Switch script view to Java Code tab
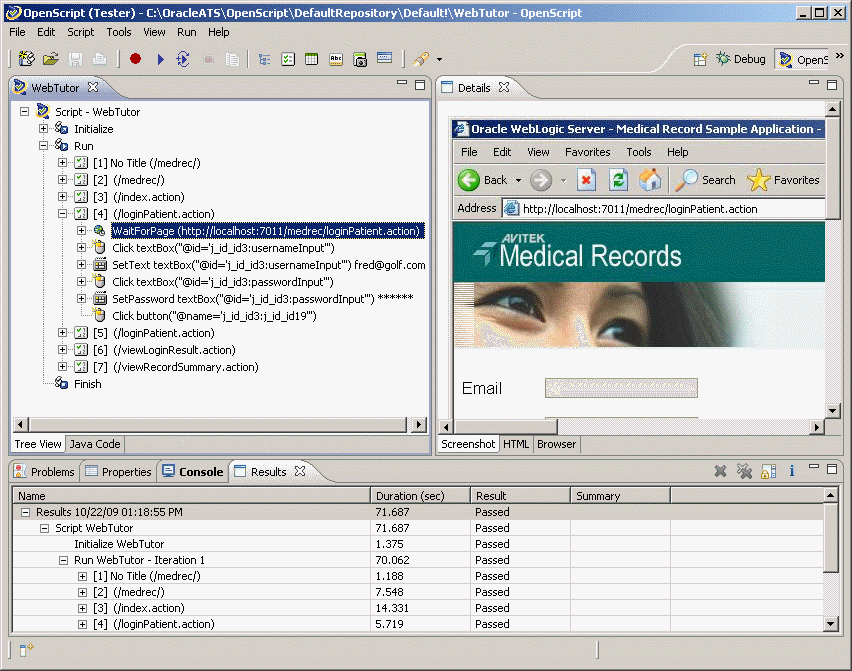This screenshot has width=852, height=671. click(94, 444)
